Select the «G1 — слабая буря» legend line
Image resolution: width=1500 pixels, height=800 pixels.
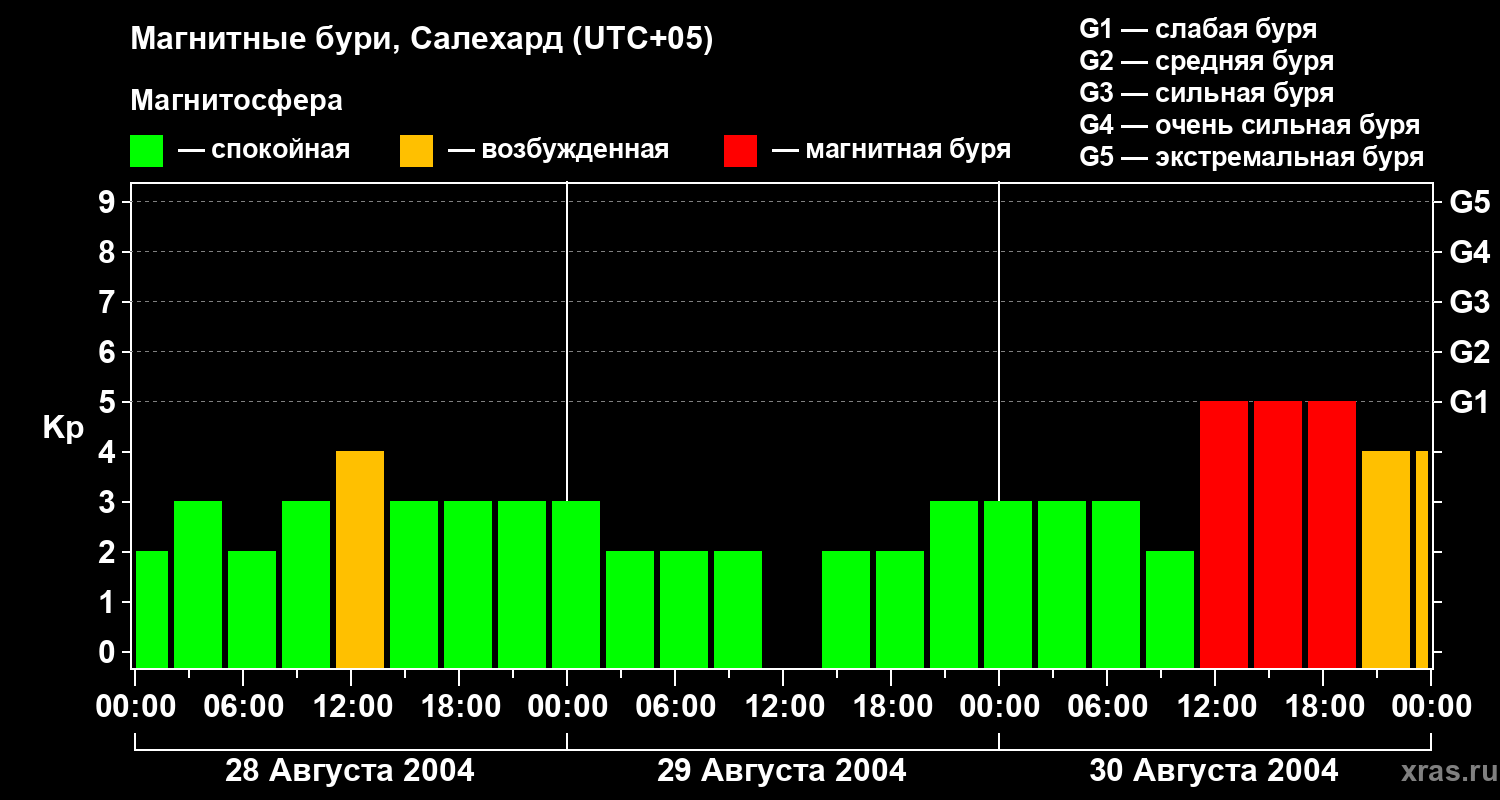1198,29
